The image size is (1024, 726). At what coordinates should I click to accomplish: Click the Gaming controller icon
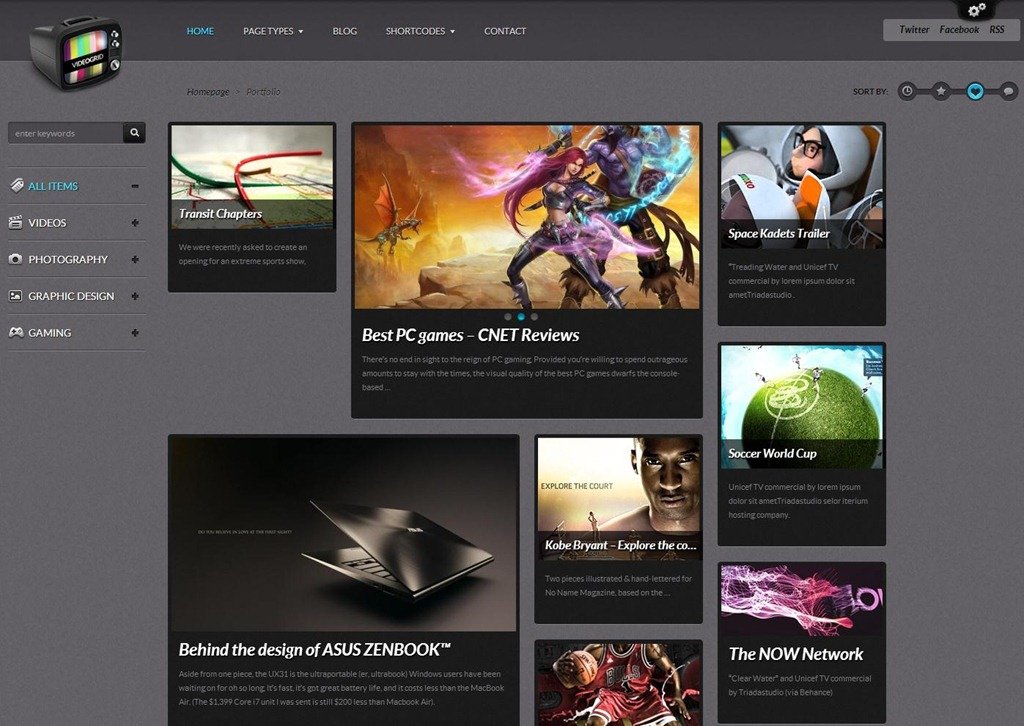pyautogui.click(x=16, y=332)
